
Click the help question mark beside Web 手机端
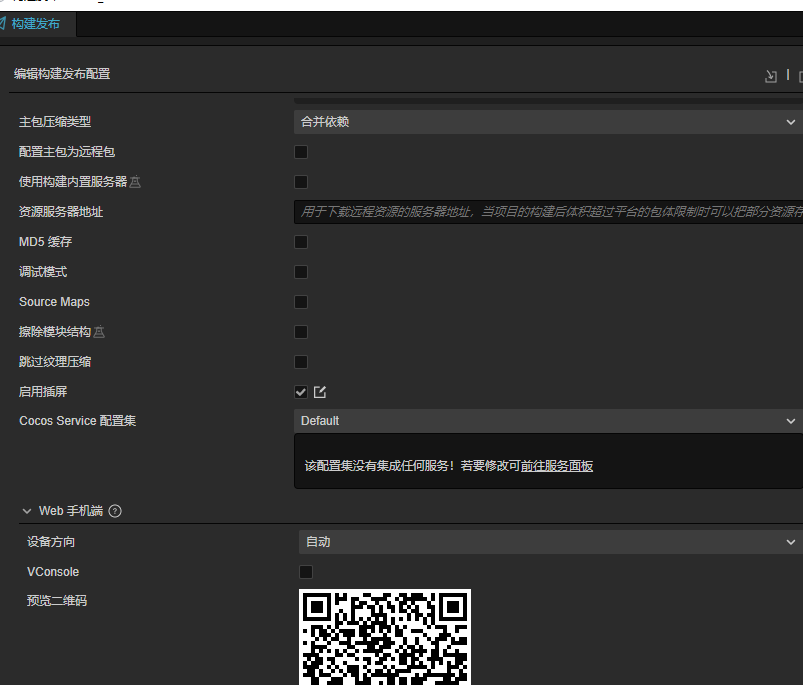click(x=115, y=511)
